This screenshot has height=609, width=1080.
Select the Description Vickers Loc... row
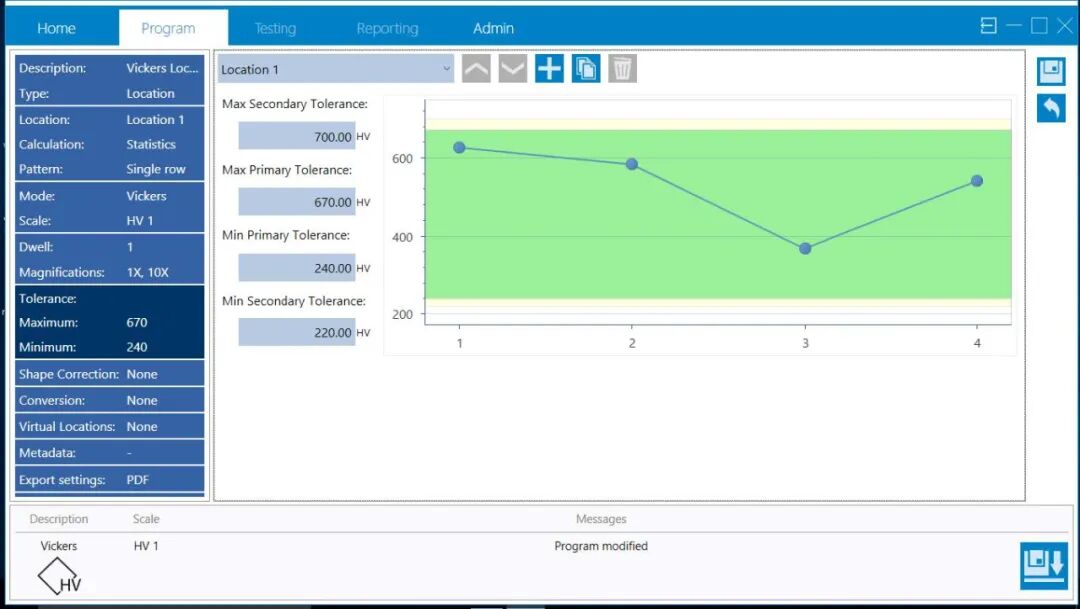(110, 68)
